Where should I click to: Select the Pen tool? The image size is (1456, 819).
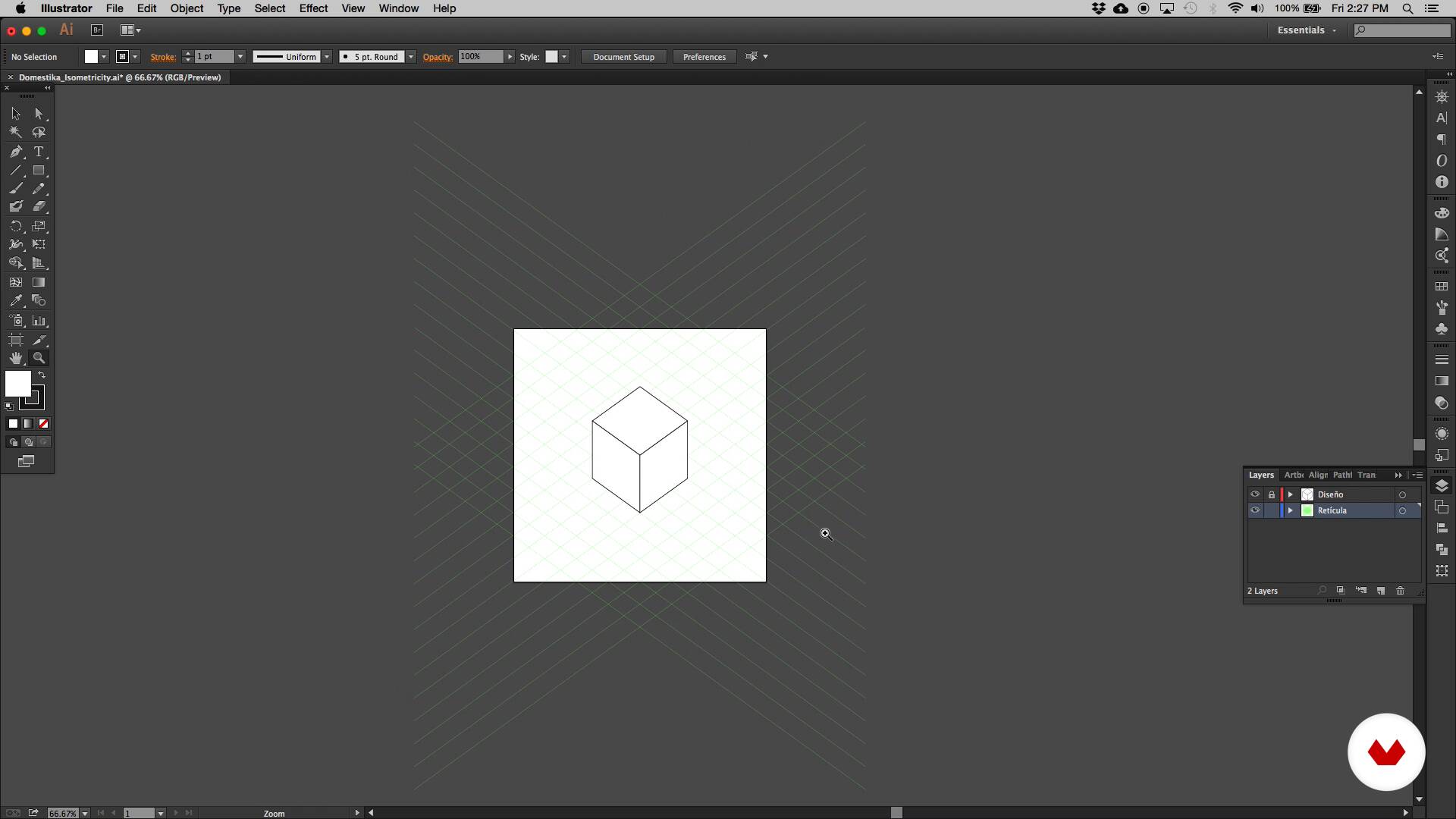click(x=16, y=152)
